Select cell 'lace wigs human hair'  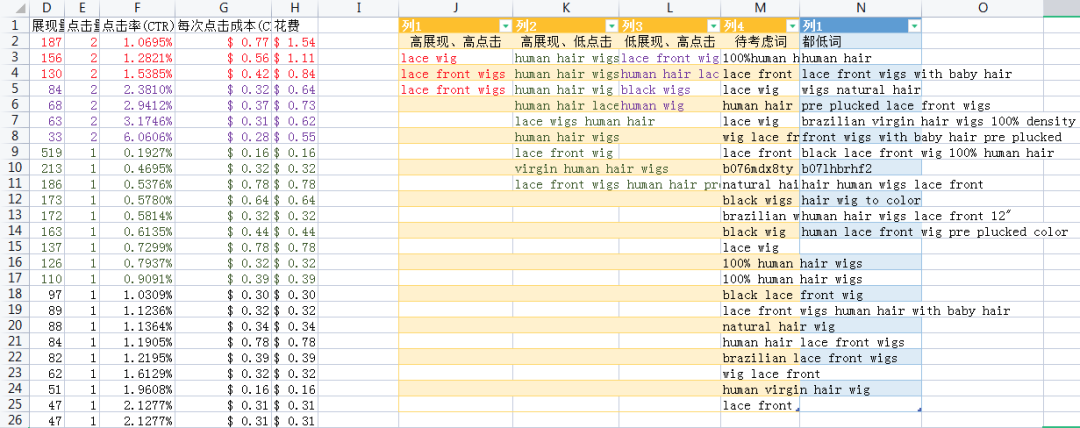[566, 121]
